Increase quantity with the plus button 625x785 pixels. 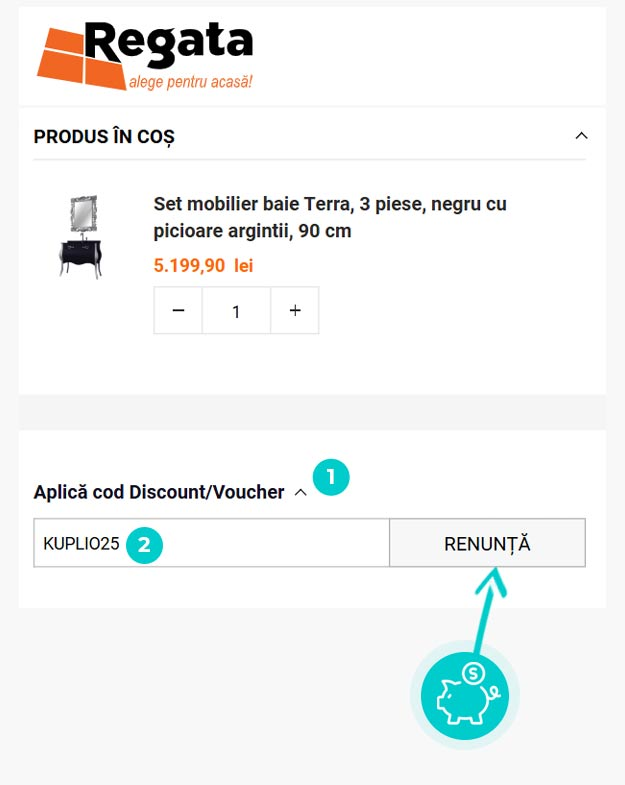295,311
